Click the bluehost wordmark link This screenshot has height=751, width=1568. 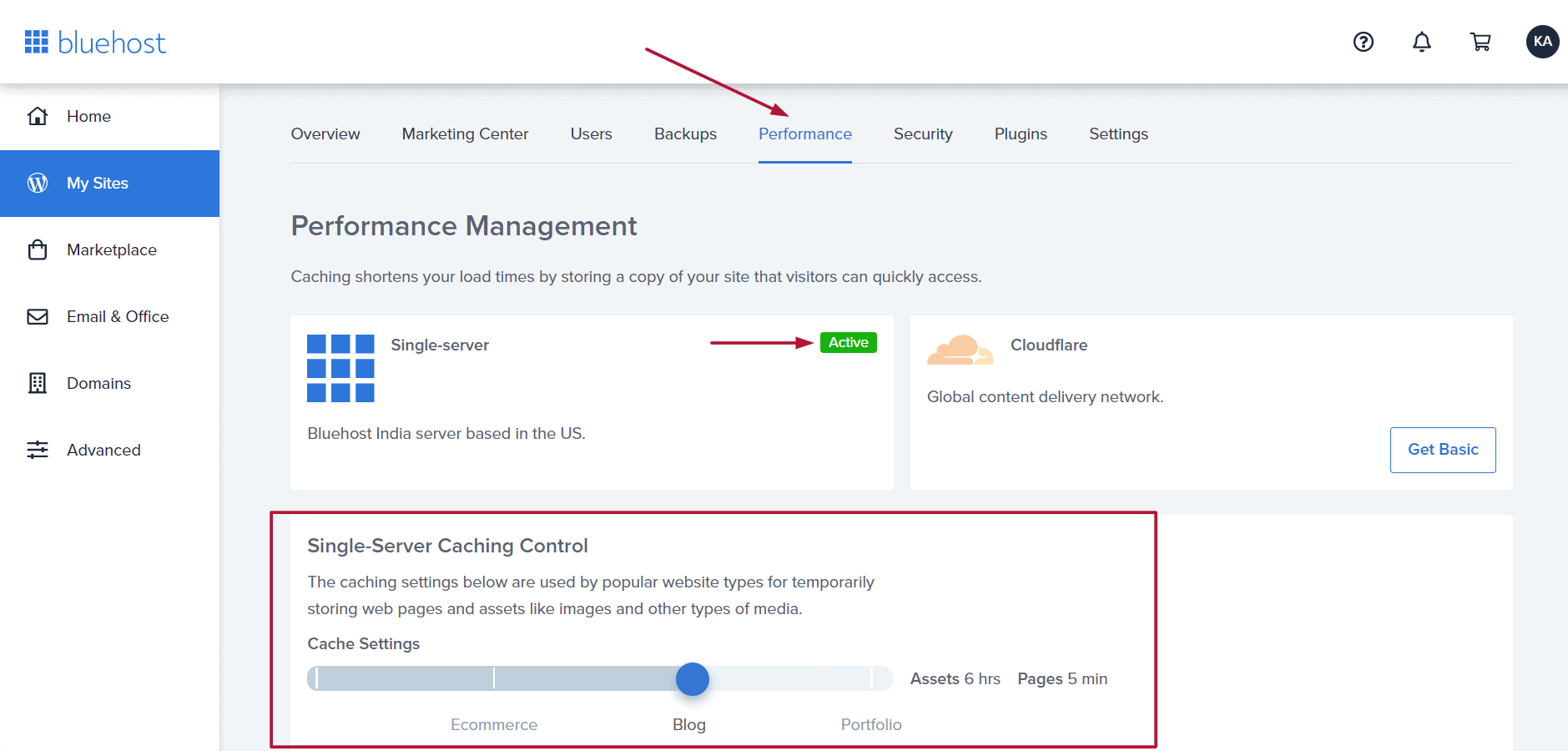coord(112,43)
